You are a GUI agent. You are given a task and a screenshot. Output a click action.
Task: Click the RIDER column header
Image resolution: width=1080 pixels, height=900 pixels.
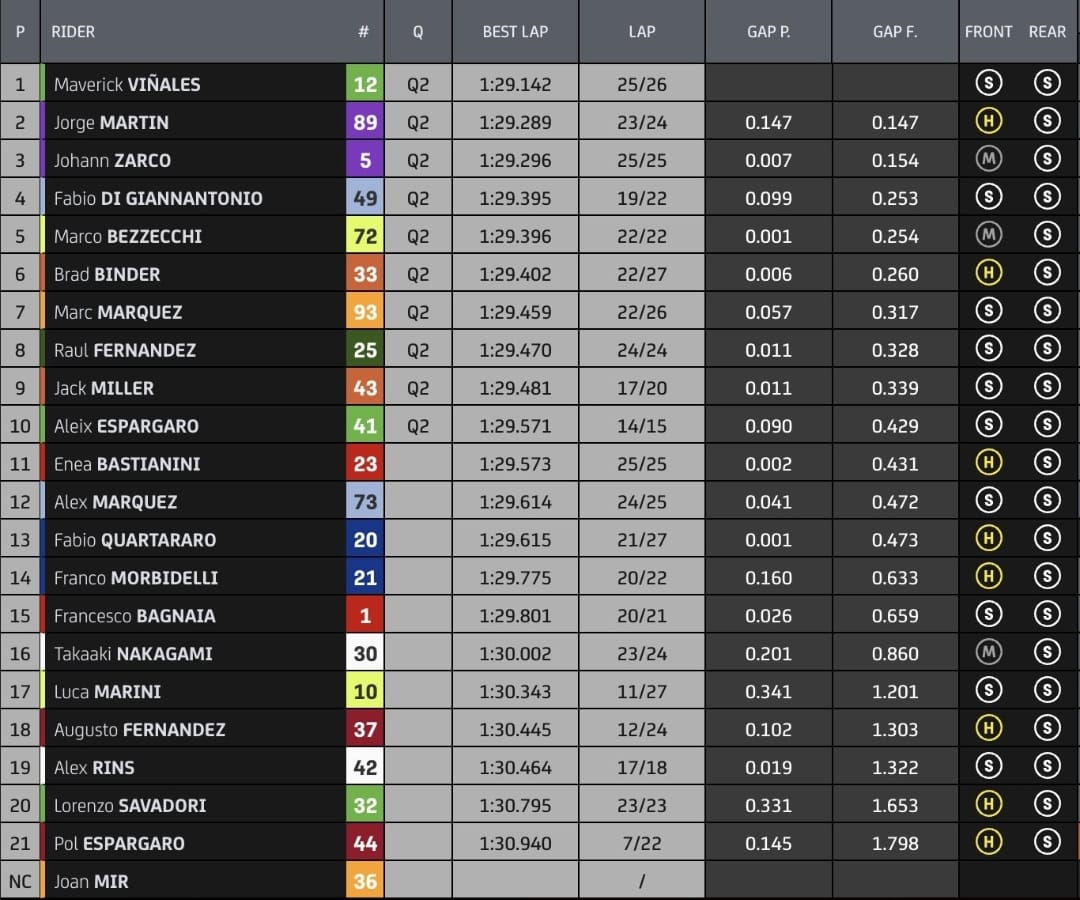(x=74, y=32)
